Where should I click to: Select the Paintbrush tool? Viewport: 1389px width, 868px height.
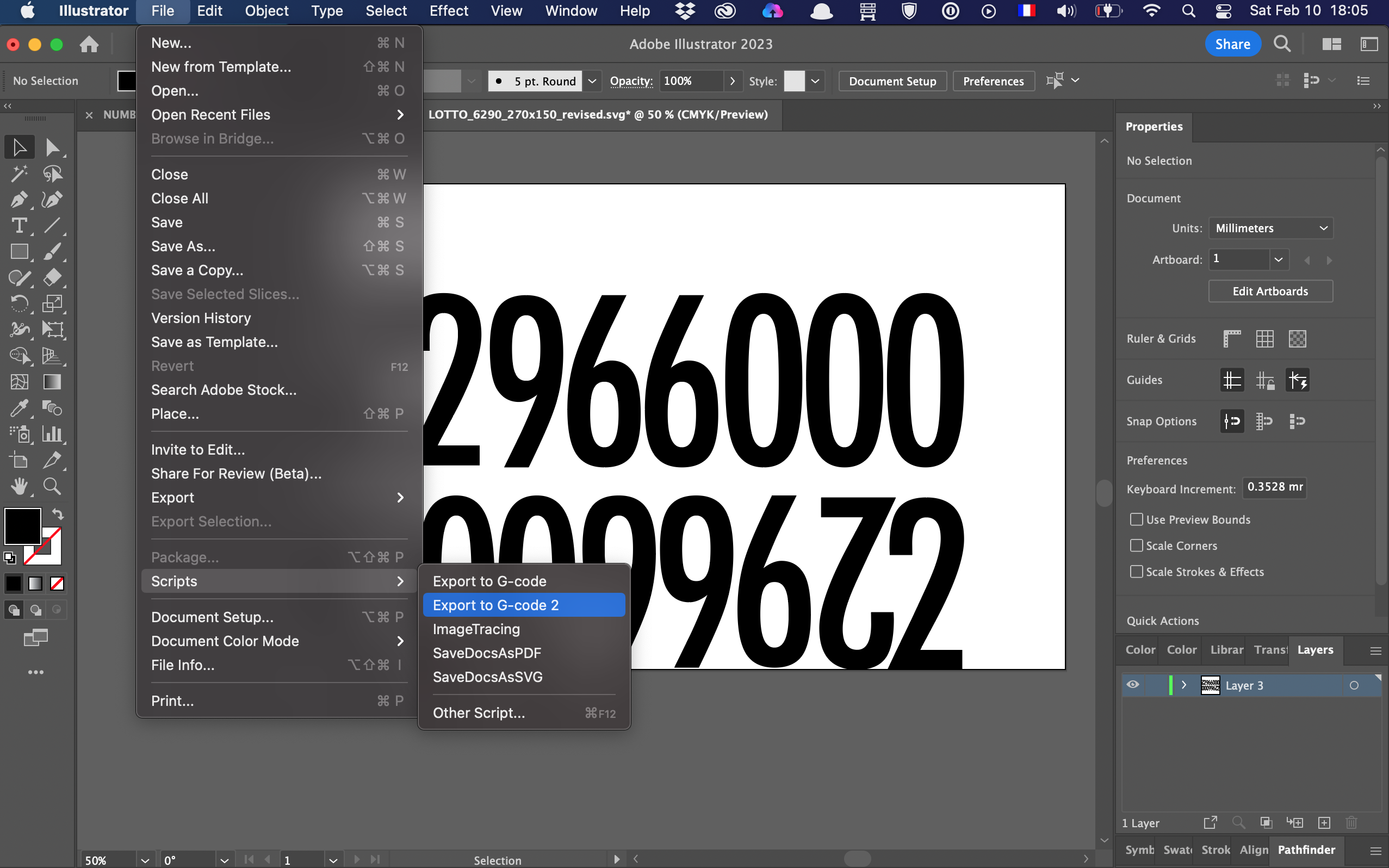click(52, 251)
